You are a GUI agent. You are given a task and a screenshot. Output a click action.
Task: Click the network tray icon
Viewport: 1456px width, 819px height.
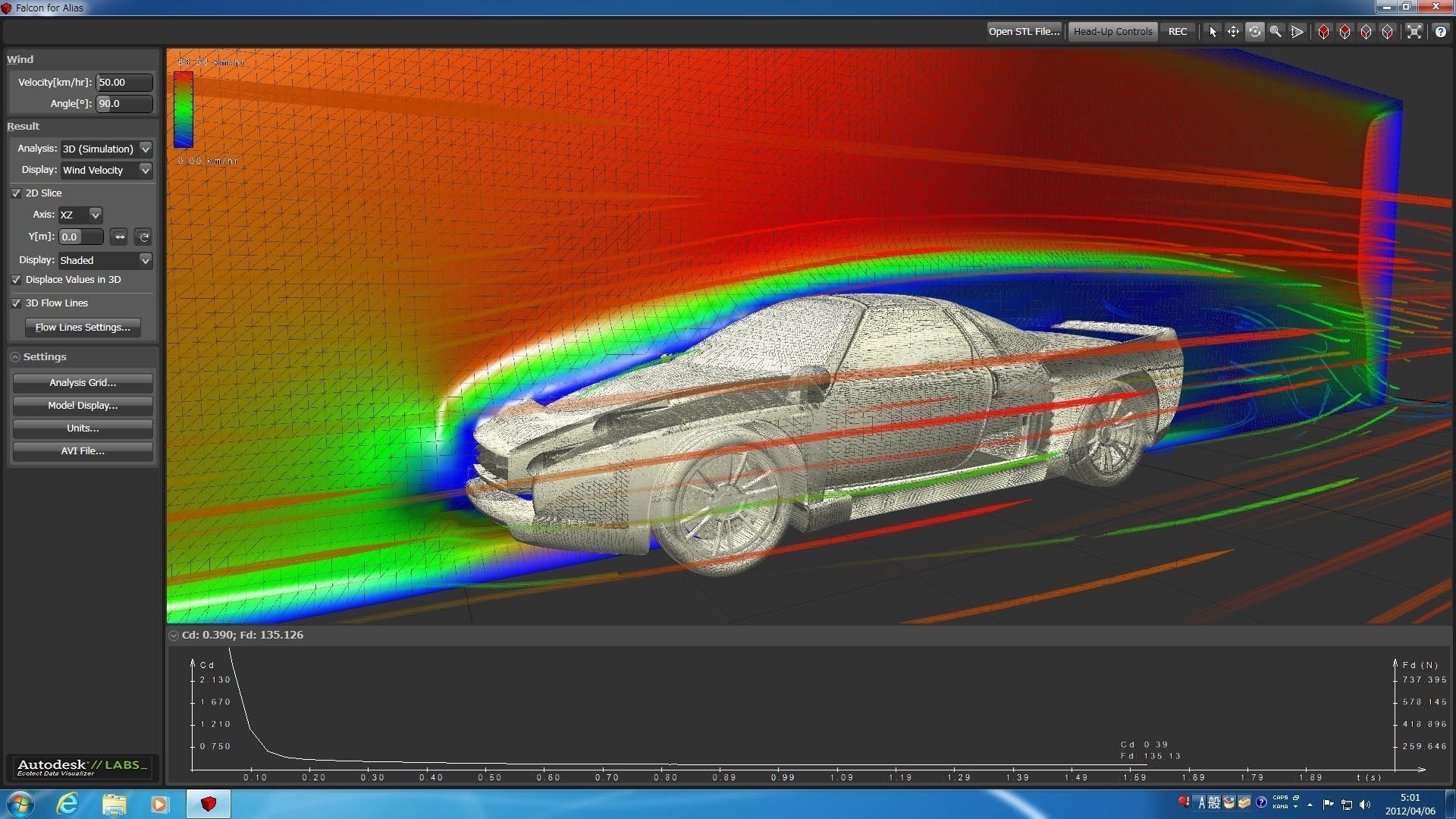pos(1347,805)
